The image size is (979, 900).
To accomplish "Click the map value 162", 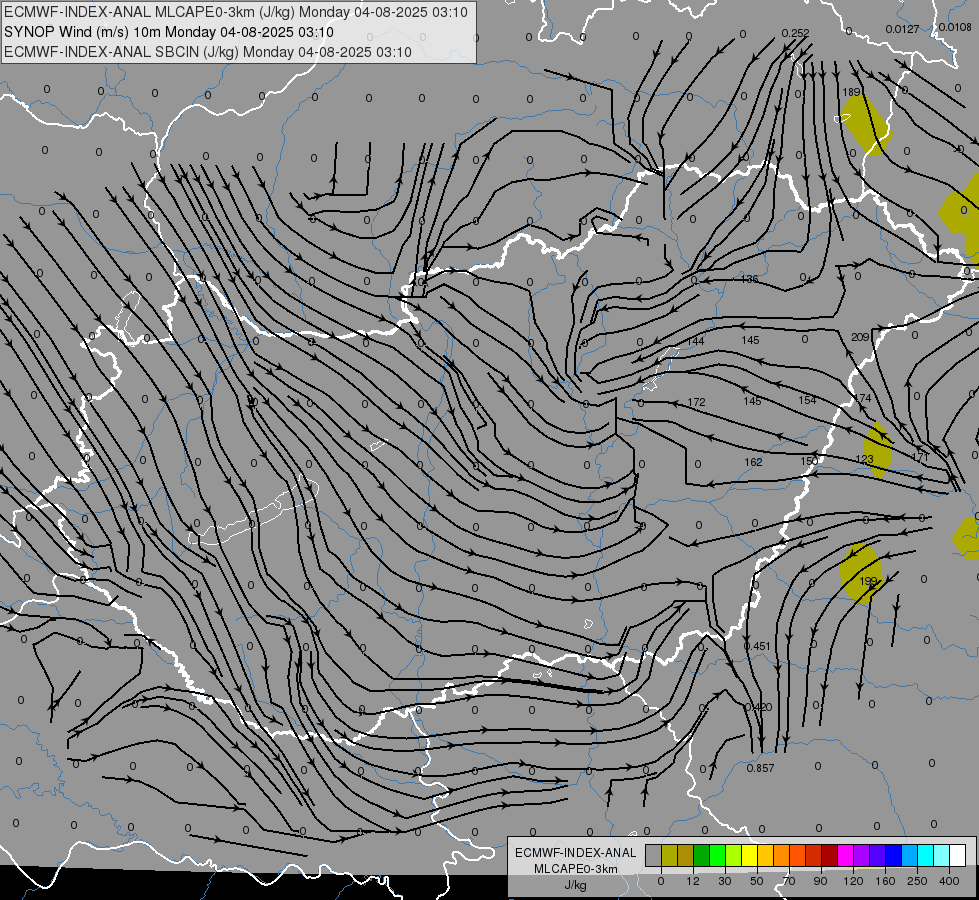I will click(753, 462).
